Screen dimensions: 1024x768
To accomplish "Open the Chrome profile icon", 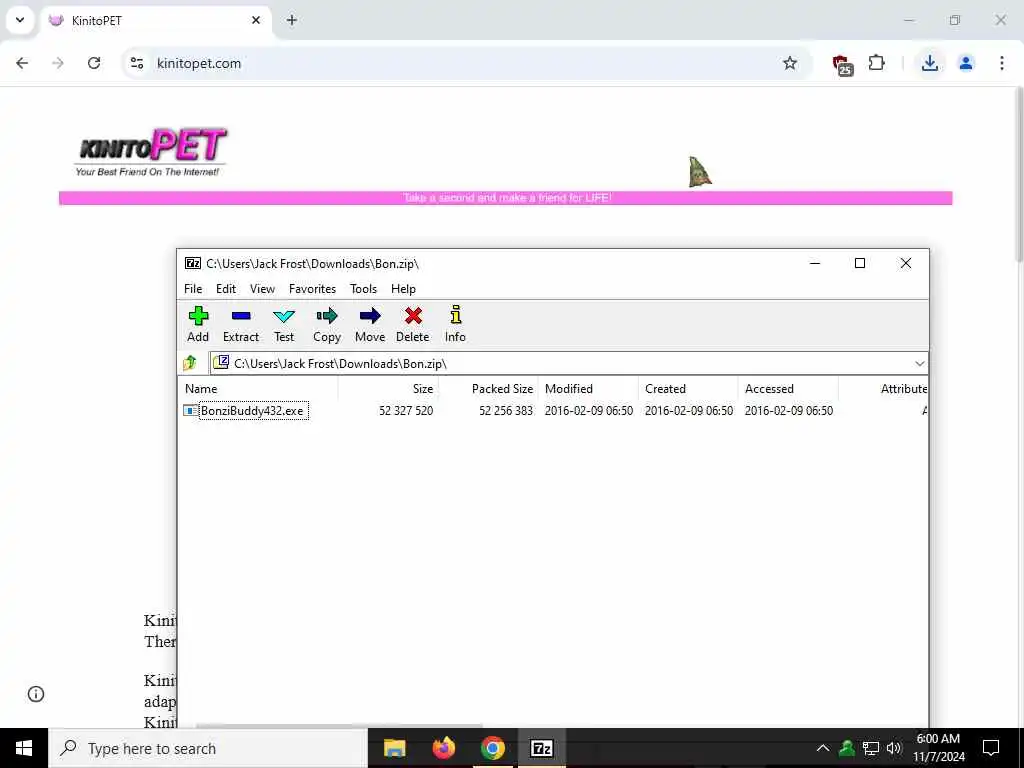I will pyautogui.click(x=965, y=63).
